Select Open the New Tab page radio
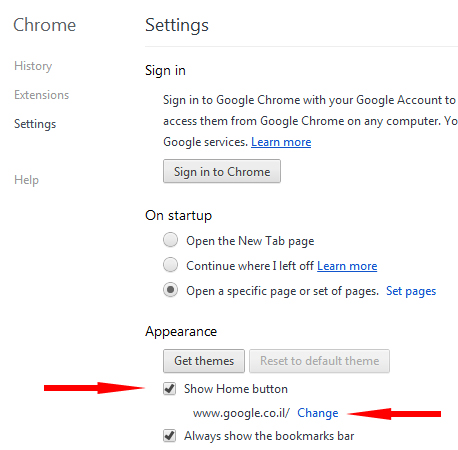 pos(170,240)
